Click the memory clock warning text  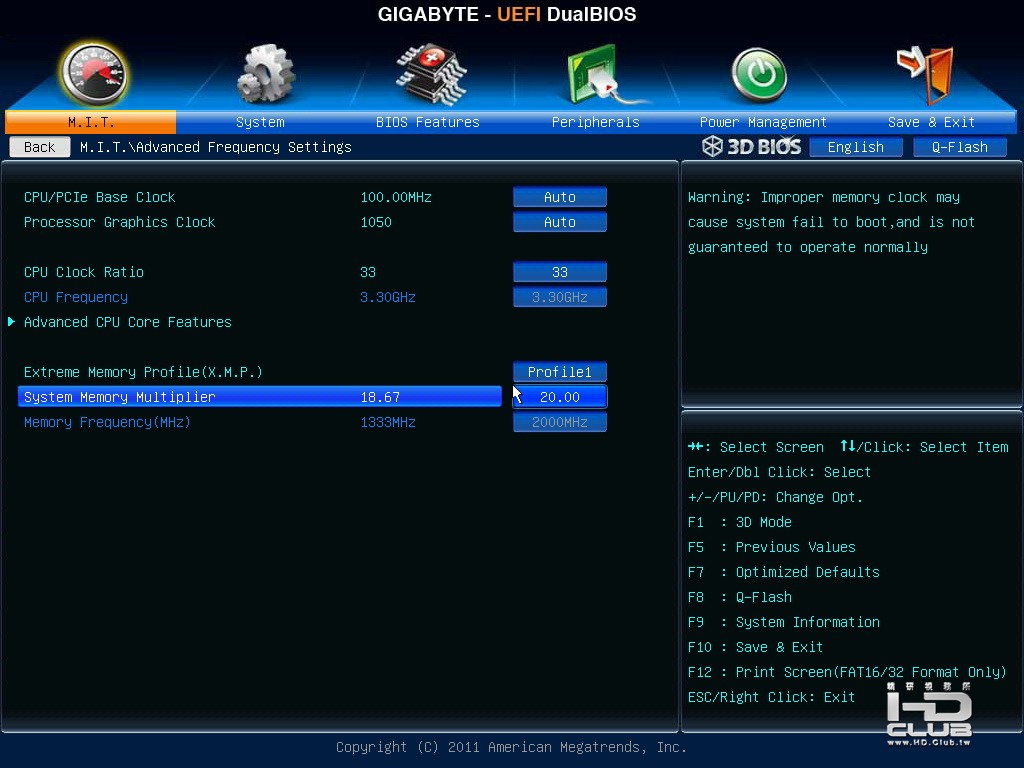click(x=831, y=222)
